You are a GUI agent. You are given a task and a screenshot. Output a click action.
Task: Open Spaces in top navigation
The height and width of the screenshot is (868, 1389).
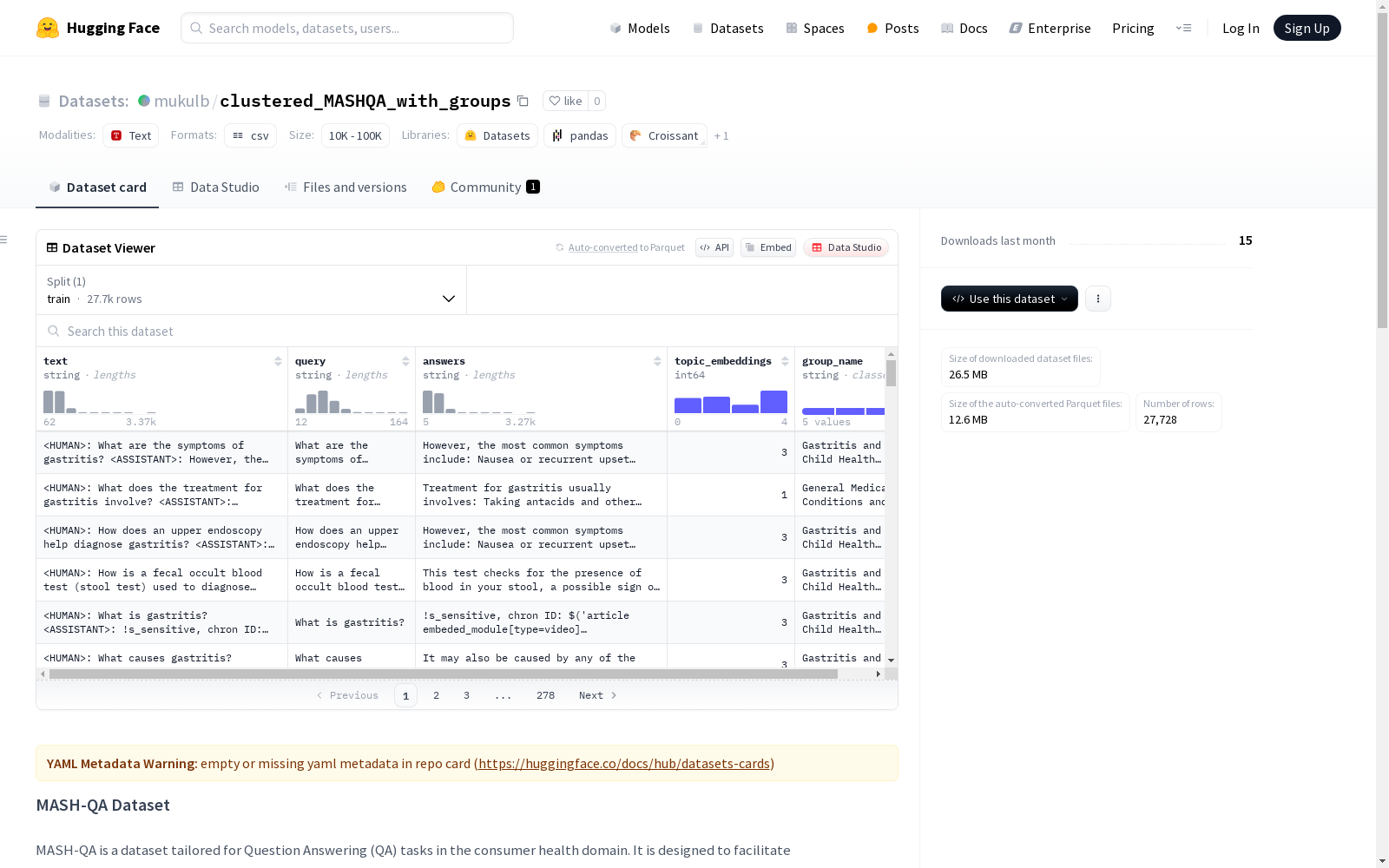coord(815,28)
